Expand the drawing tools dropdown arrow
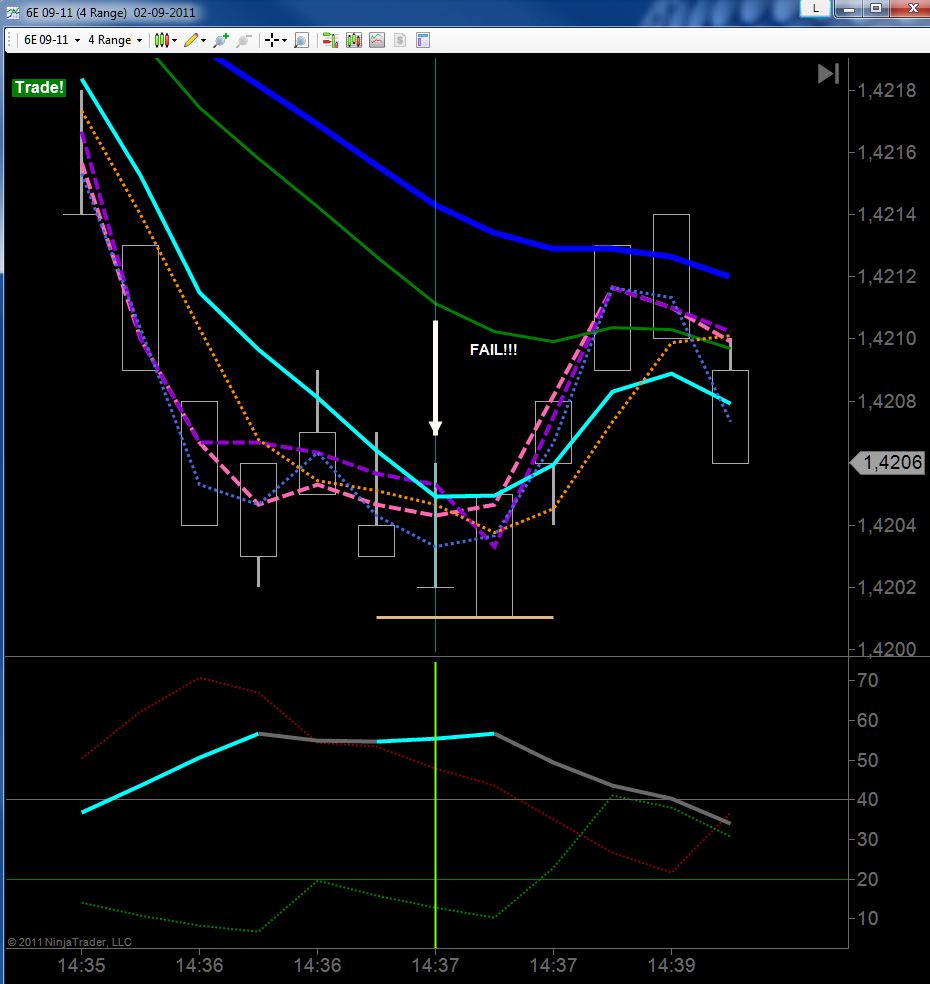The image size is (930, 984). point(203,41)
